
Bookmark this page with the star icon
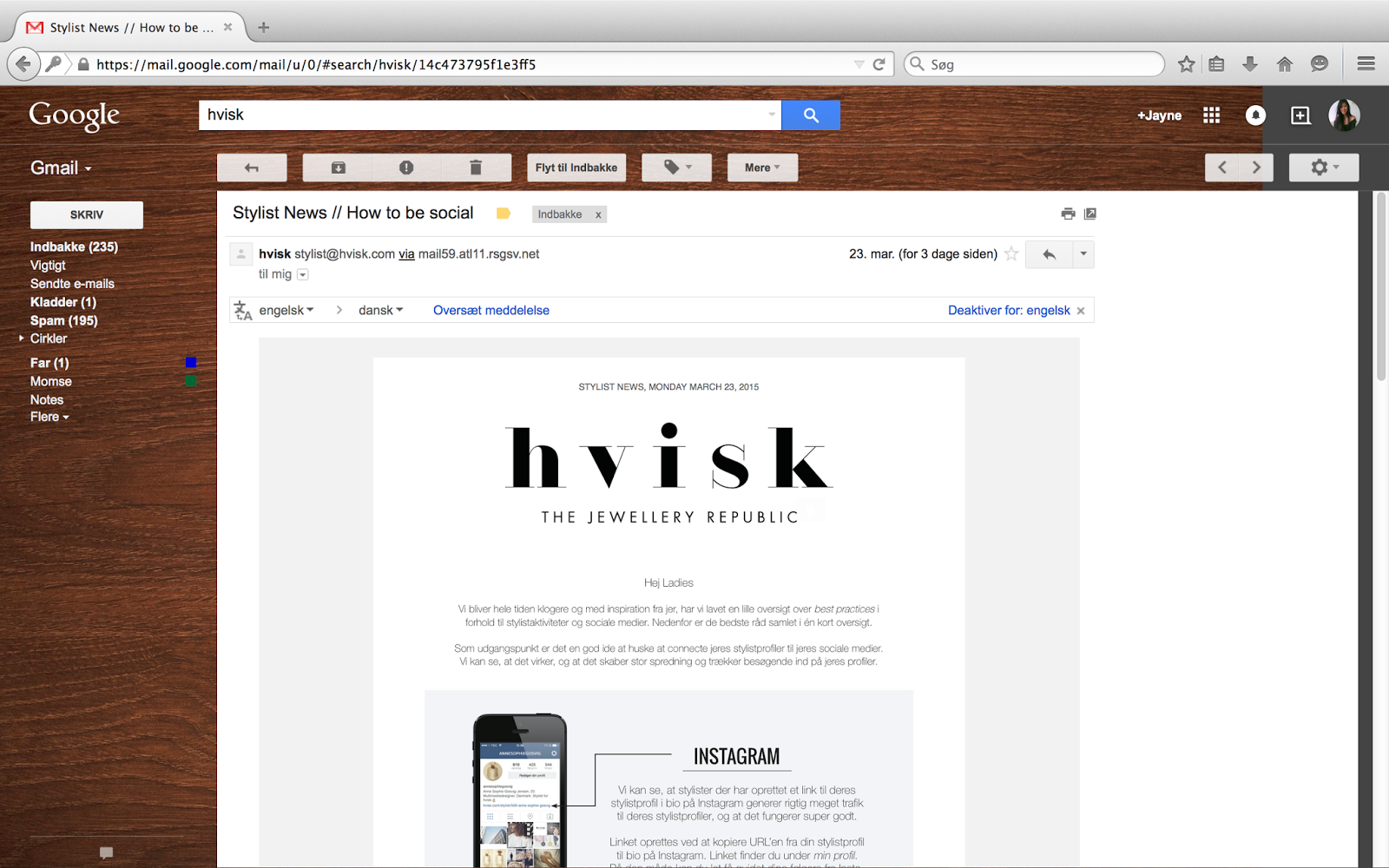(1187, 64)
